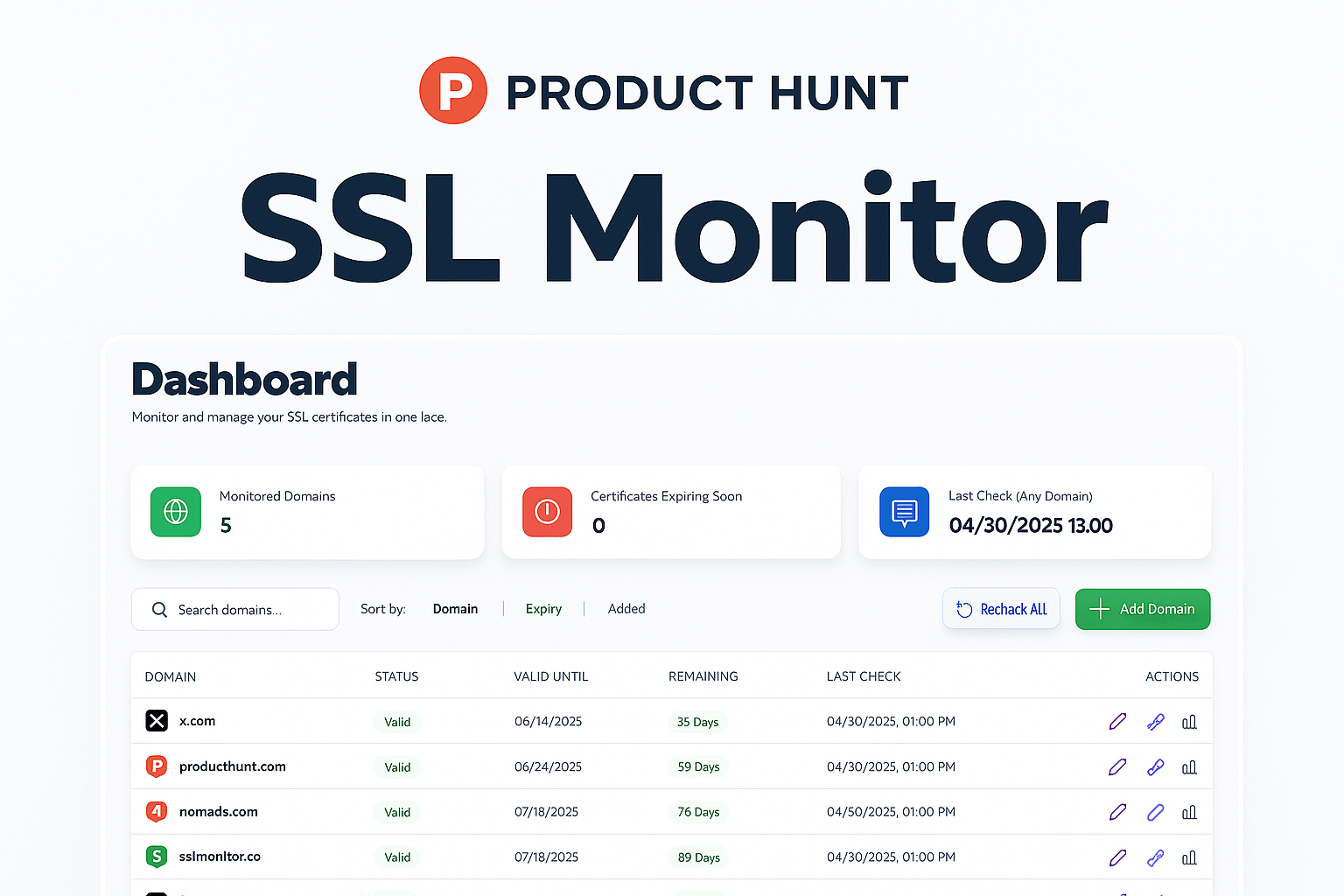Sort the list by Expiry

pos(543,609)
